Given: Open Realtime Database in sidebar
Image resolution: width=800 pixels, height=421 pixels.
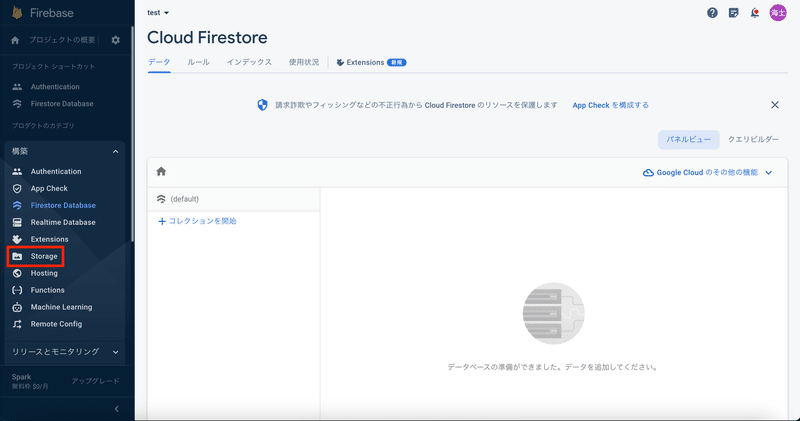Looking at the screenshot, I should [x=63, y=222].
